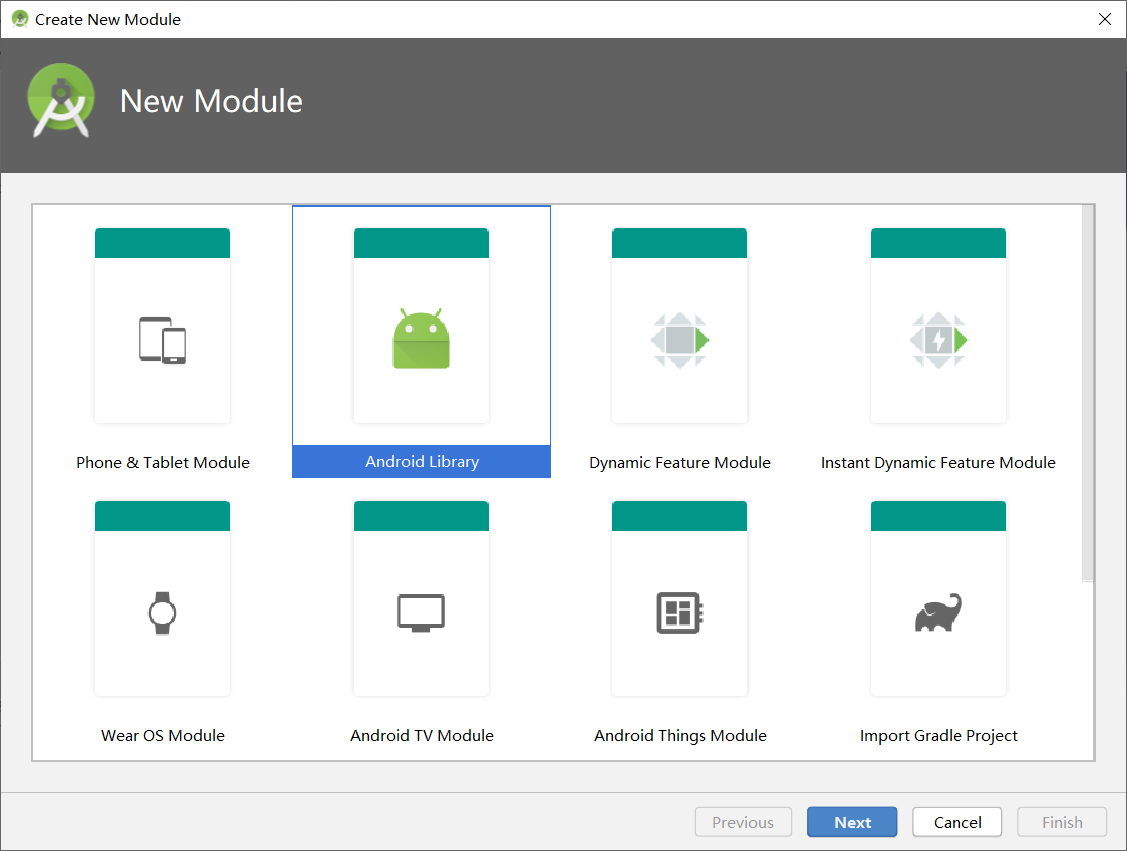
Task: Cancel the module creation wizard
Action: click(x=956, y=821)
